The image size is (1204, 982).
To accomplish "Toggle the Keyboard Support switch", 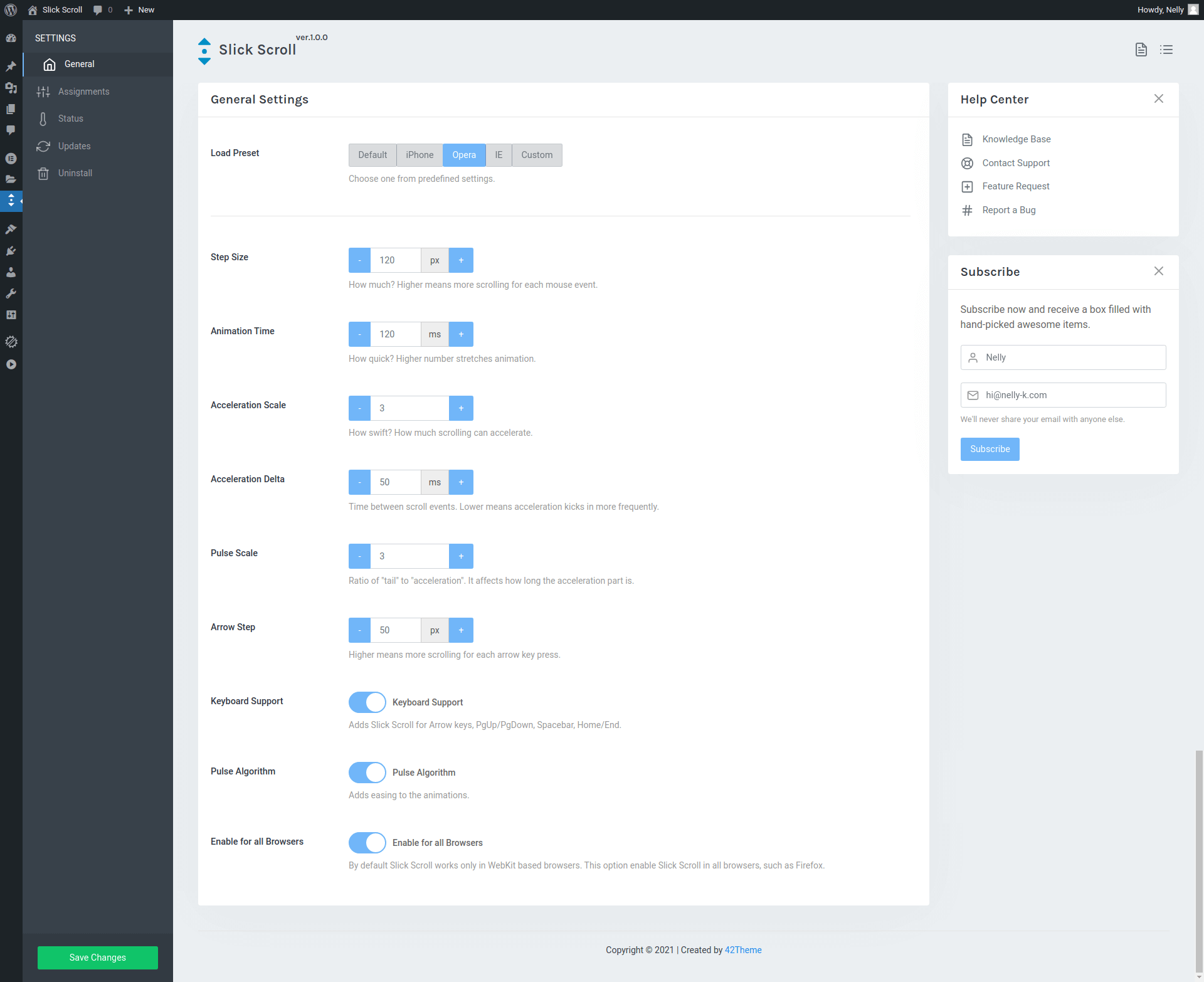I will [367, 702].
